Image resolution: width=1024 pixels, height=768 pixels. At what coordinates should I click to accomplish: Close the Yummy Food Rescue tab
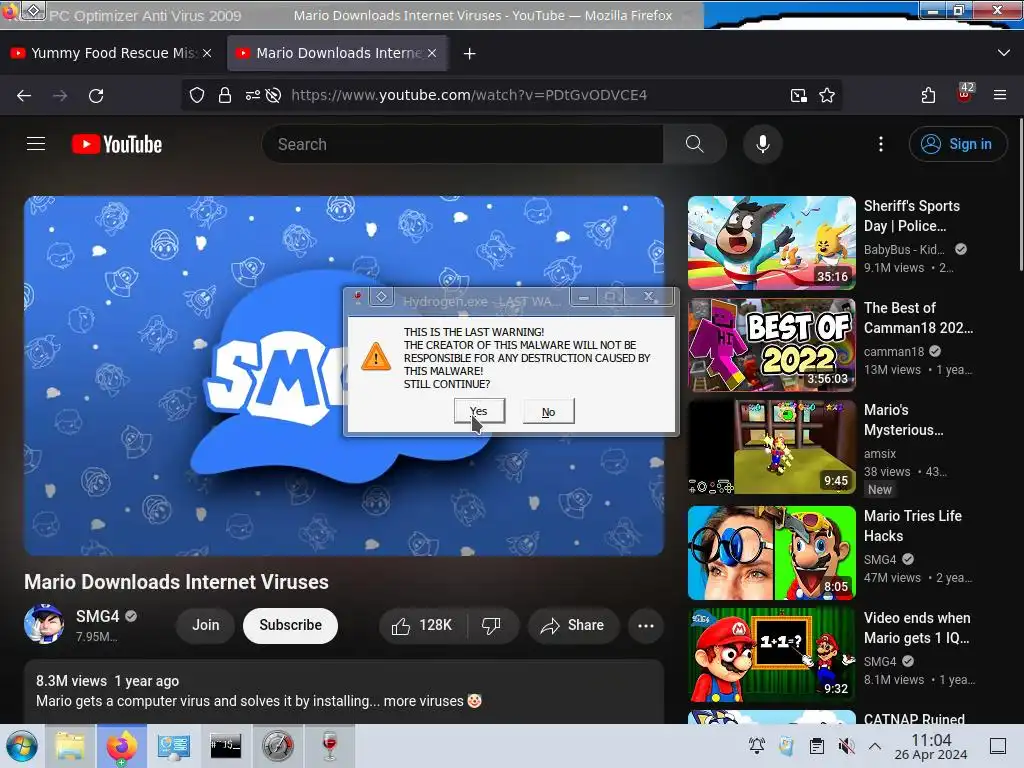pyautogui.click(x=207, y=53)
